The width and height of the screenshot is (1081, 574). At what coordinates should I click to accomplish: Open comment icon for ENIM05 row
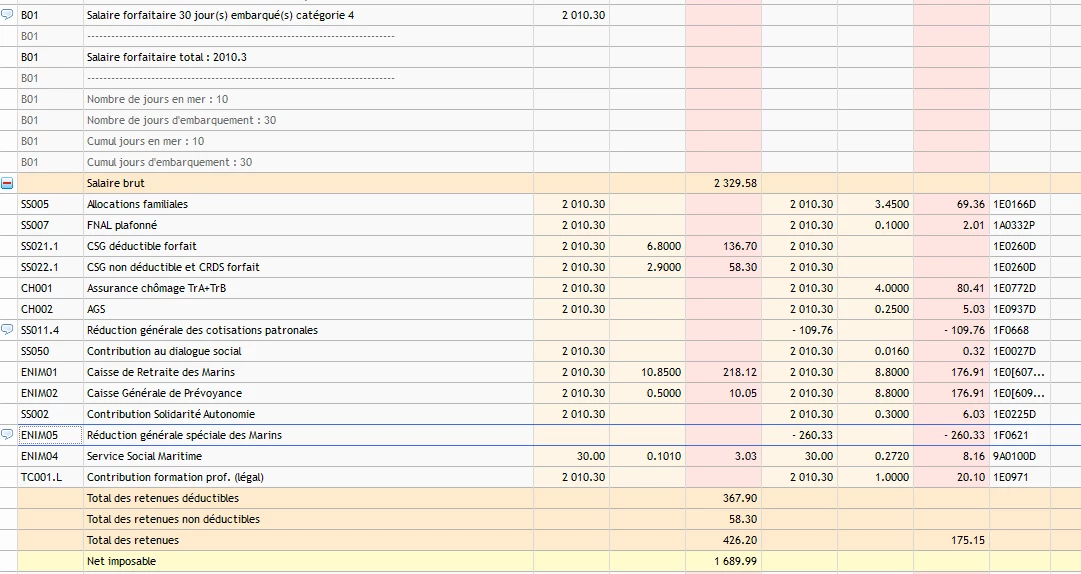[x=7, y=435]
